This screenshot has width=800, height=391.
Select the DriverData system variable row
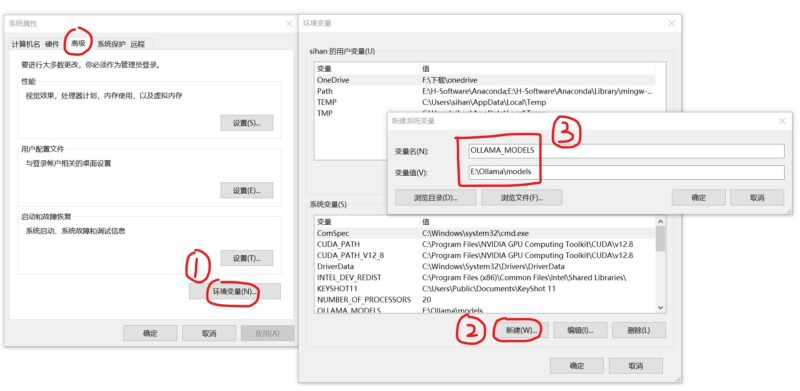[485, 266]
